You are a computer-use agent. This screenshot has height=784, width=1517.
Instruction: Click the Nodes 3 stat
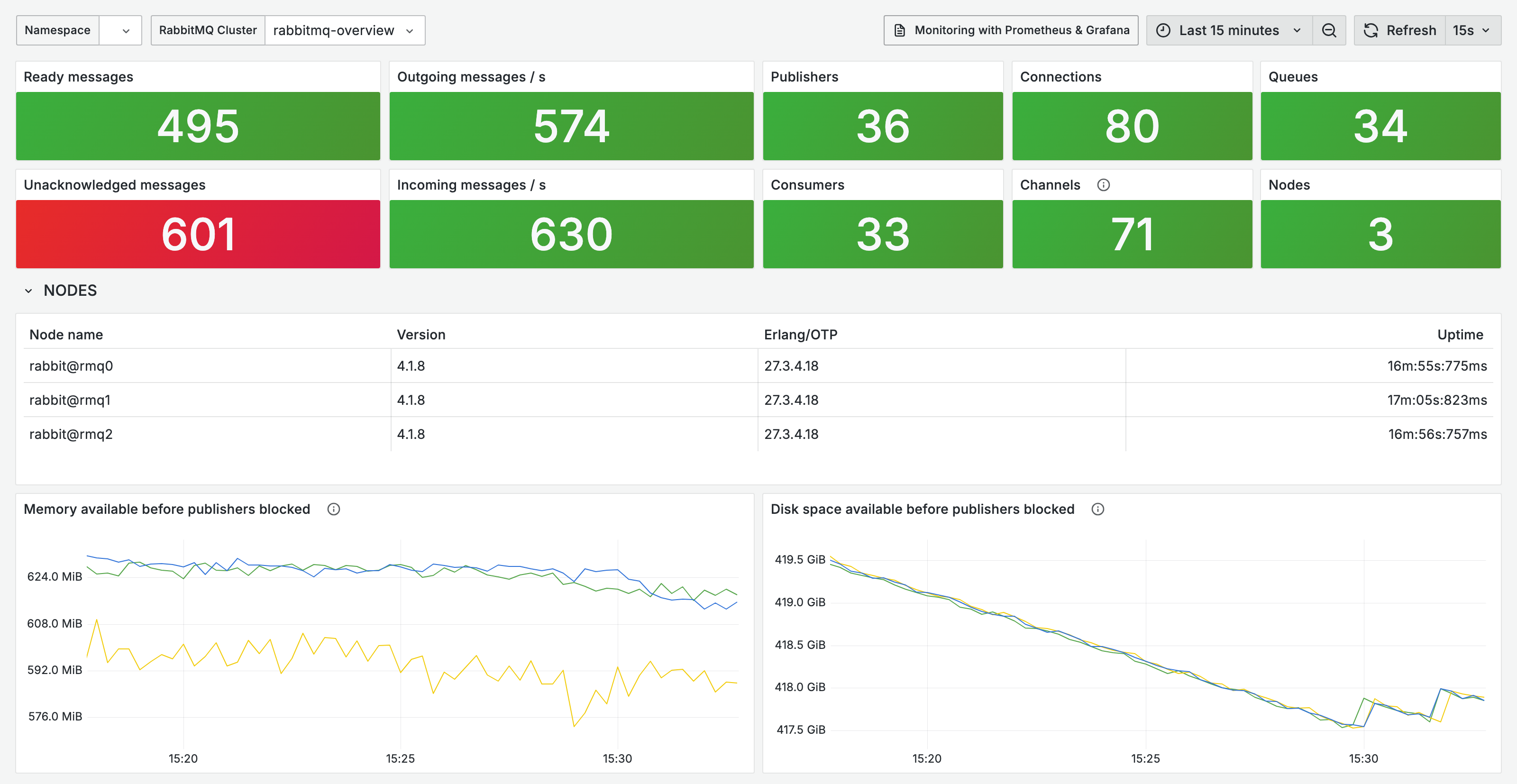1380,234
